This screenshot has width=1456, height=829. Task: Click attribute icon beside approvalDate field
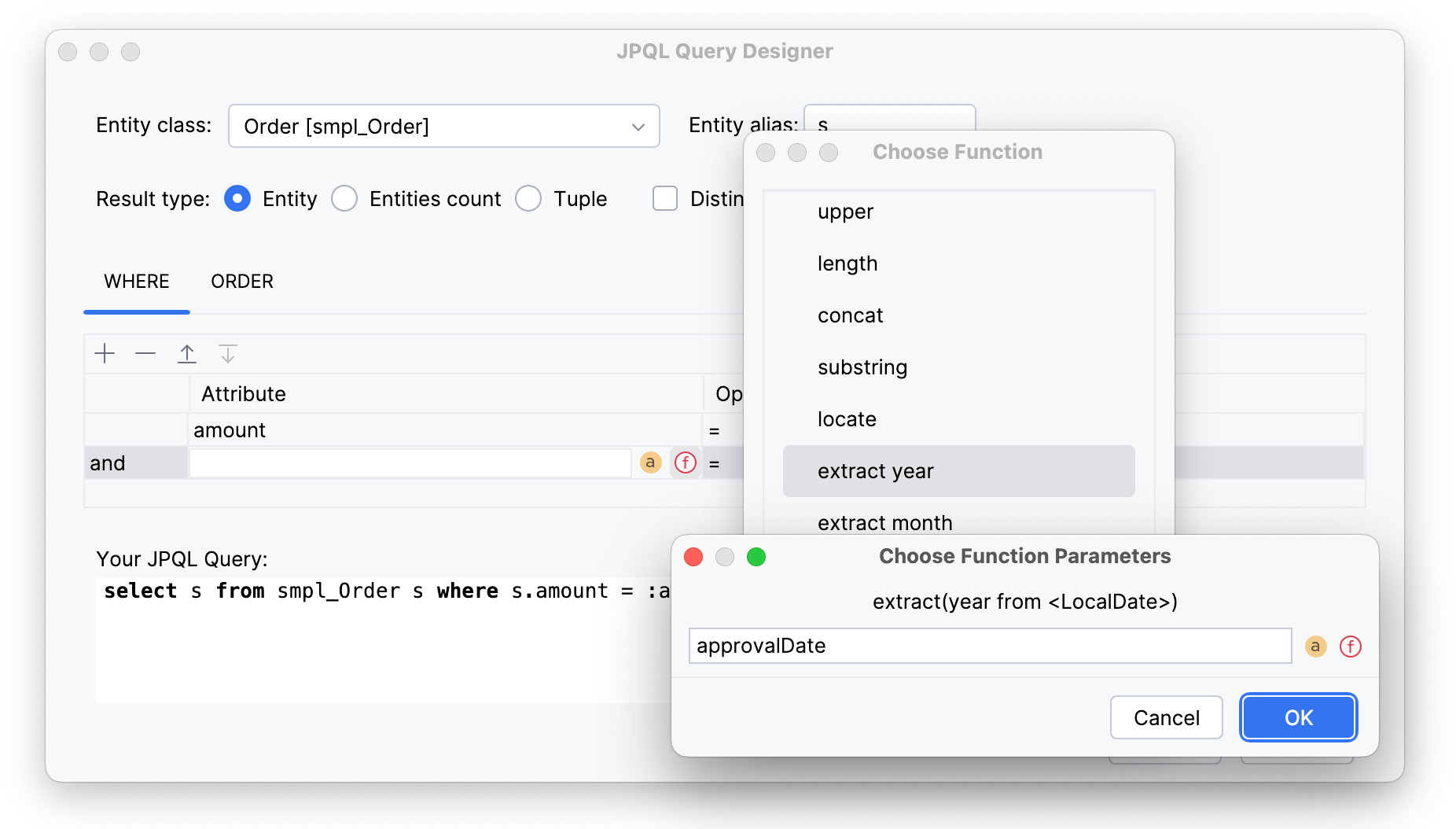tap(1315, 647)
